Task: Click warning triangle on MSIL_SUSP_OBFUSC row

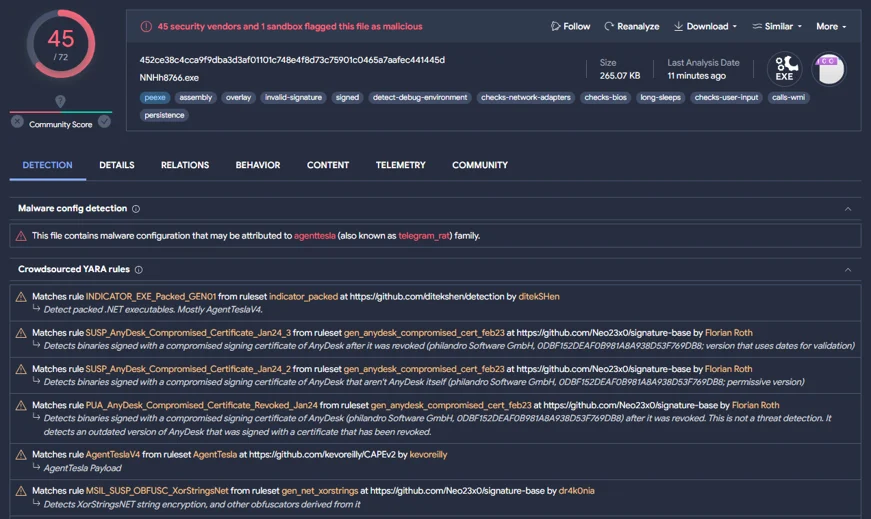Action: click(21, 491)
